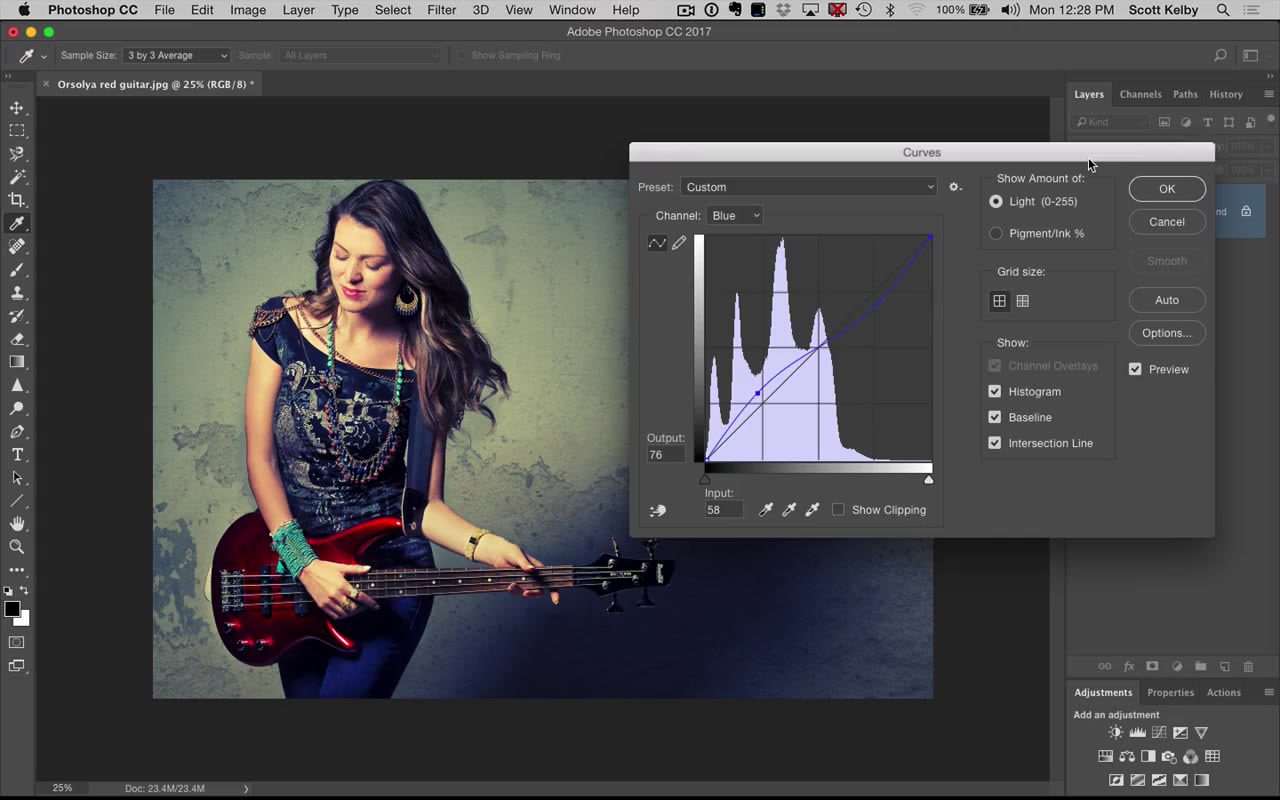Open the Sample Size dropdown
The width and height of the screenshot is (1280, 800).
(175, 55)
